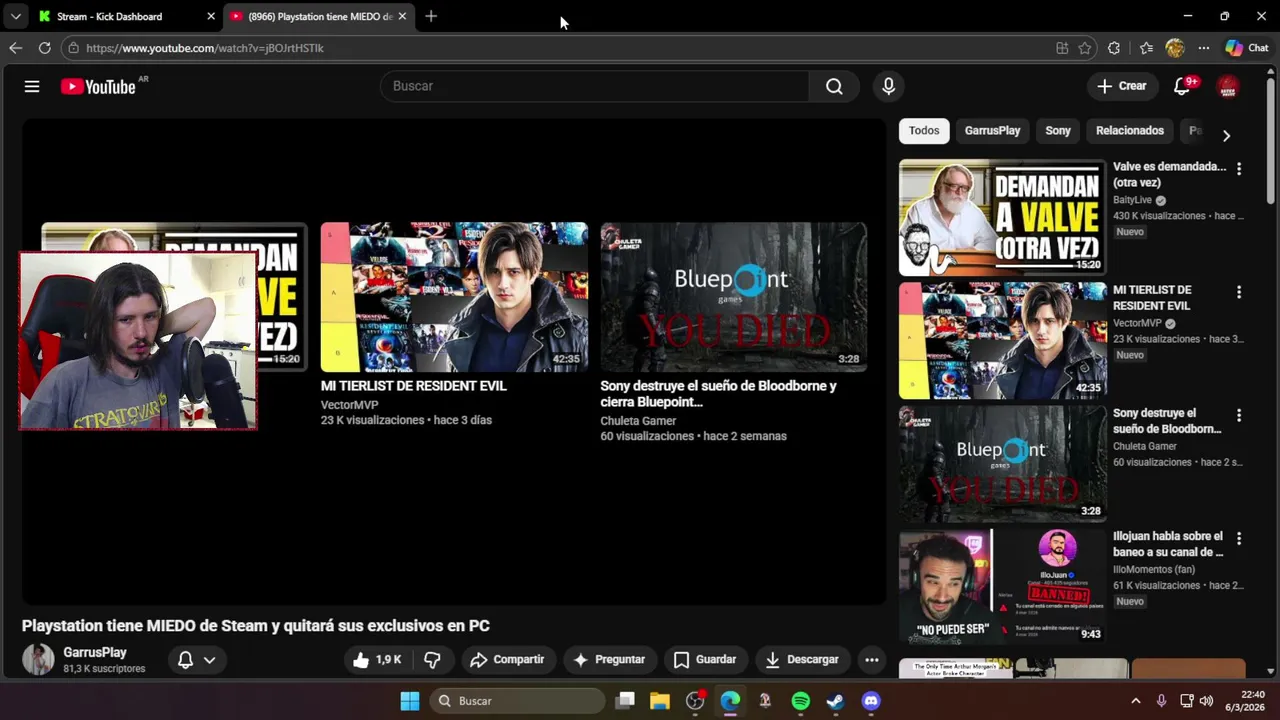Open options for Illojuan habla video
This screenshot has width=1280, height=720.
click(1239, 538)
